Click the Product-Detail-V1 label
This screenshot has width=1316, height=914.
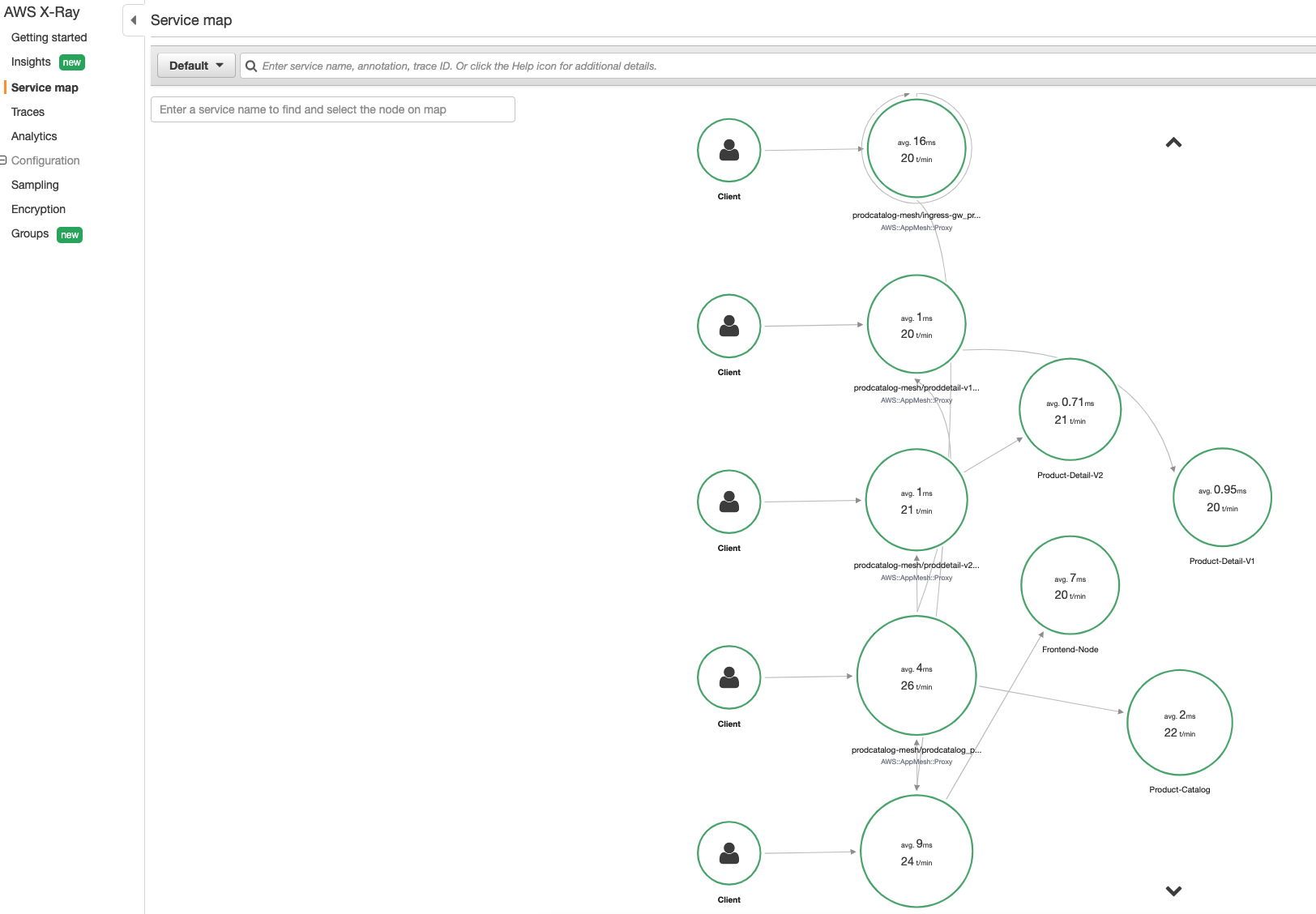click(x=1222, y=562)
